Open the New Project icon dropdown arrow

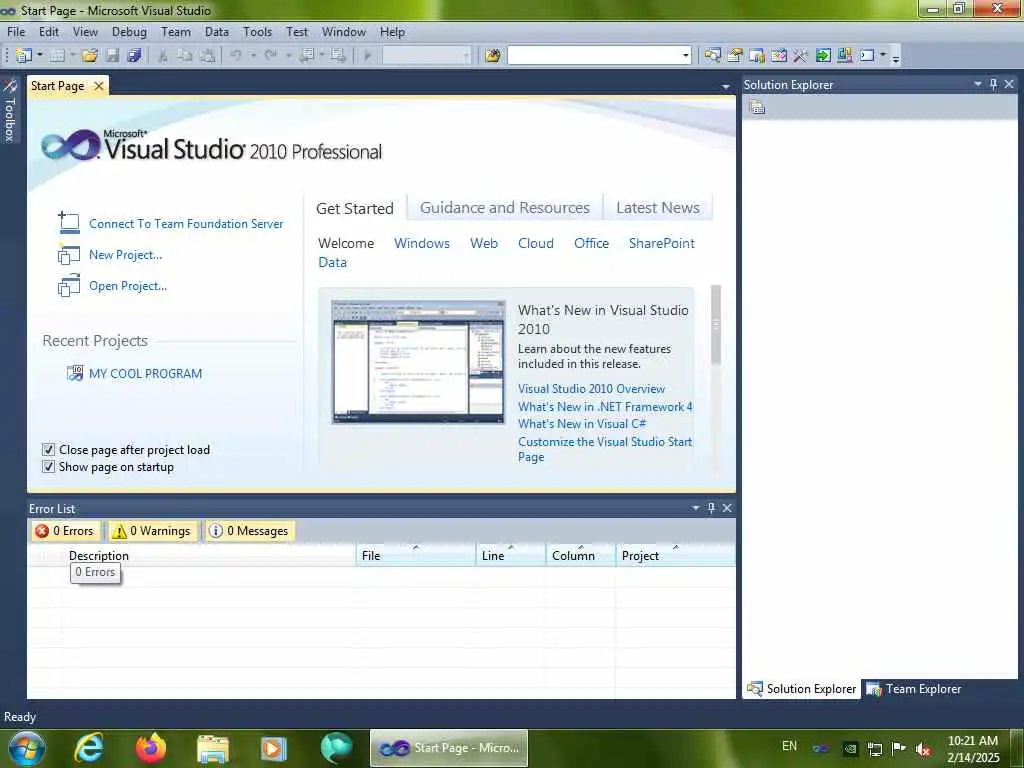40,56
